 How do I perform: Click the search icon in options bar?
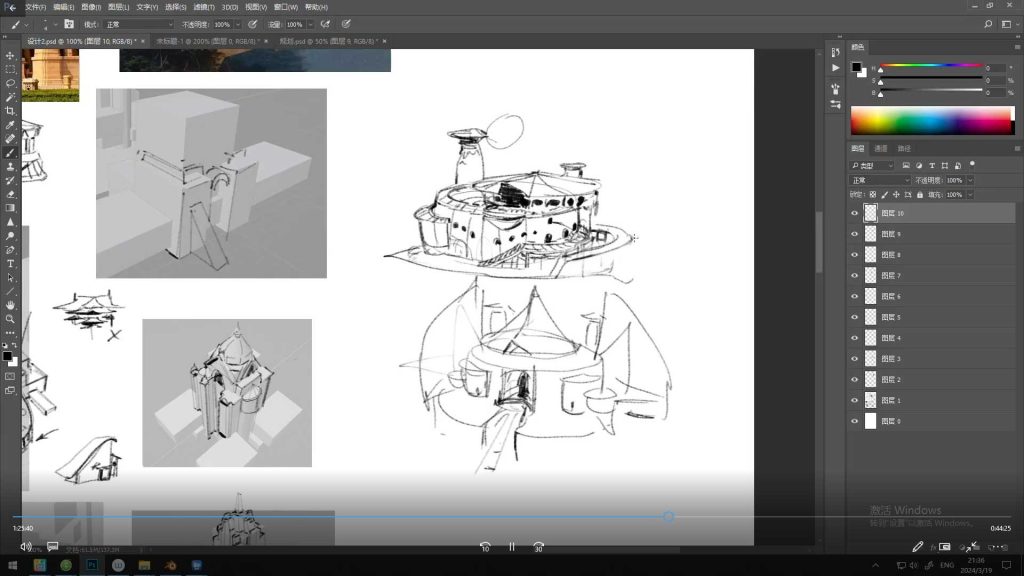point(988,24)
